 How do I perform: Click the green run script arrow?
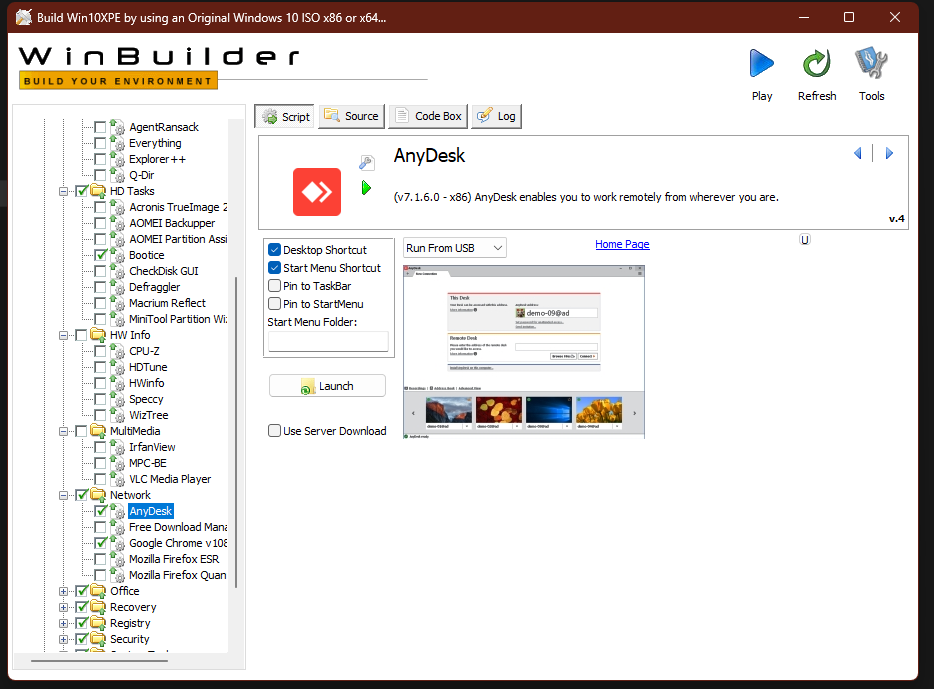pos(366,188)
